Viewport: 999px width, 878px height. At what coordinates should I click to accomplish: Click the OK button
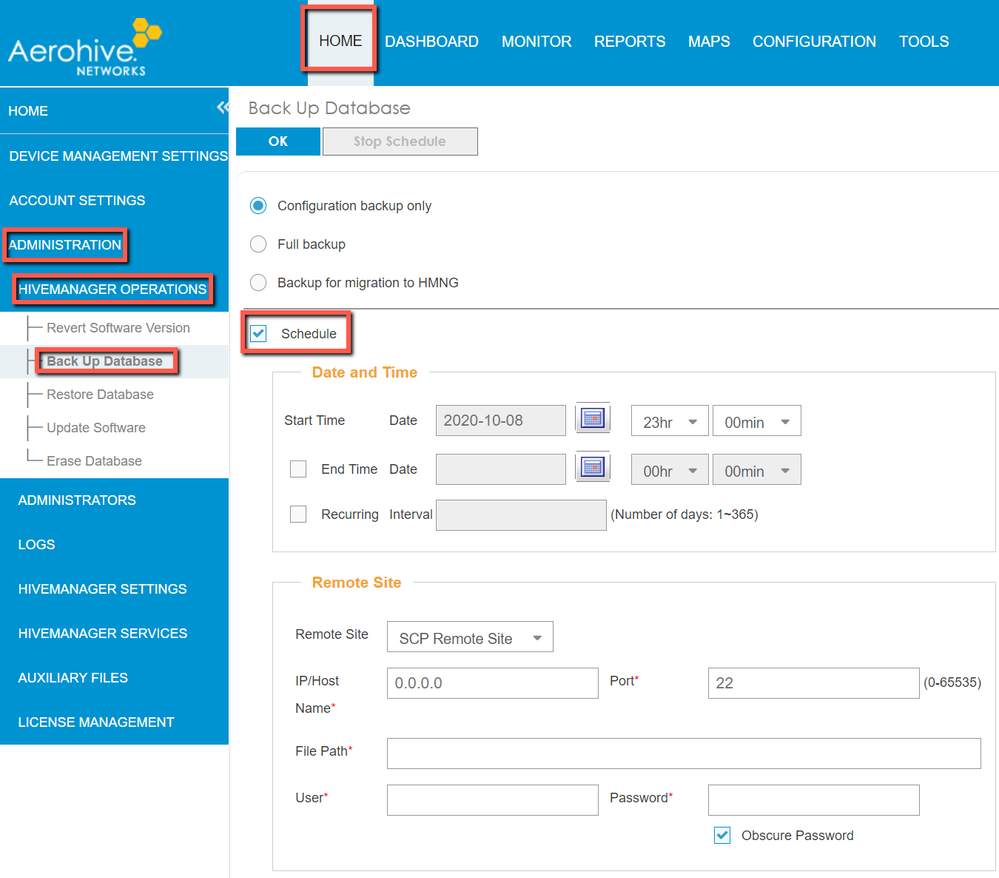pos(278,141)
